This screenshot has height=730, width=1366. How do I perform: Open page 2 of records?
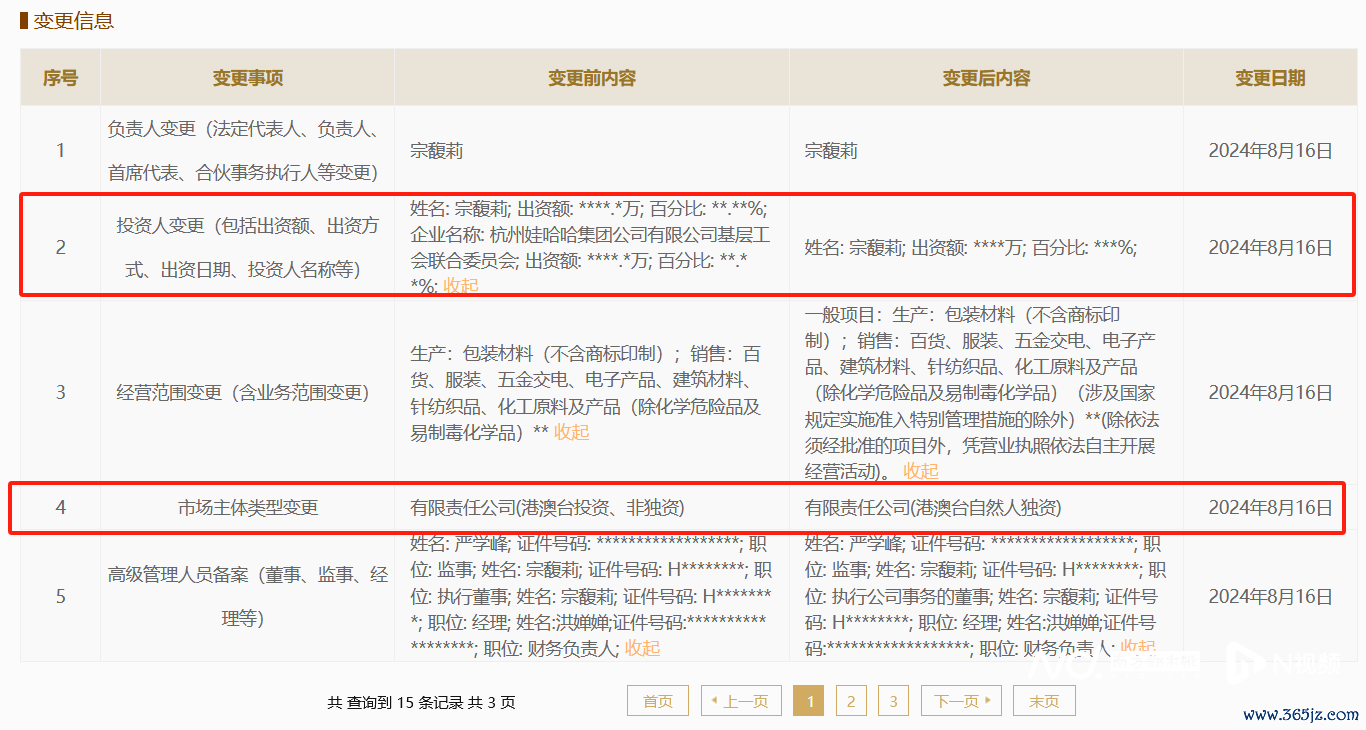[x=851, y=701]
